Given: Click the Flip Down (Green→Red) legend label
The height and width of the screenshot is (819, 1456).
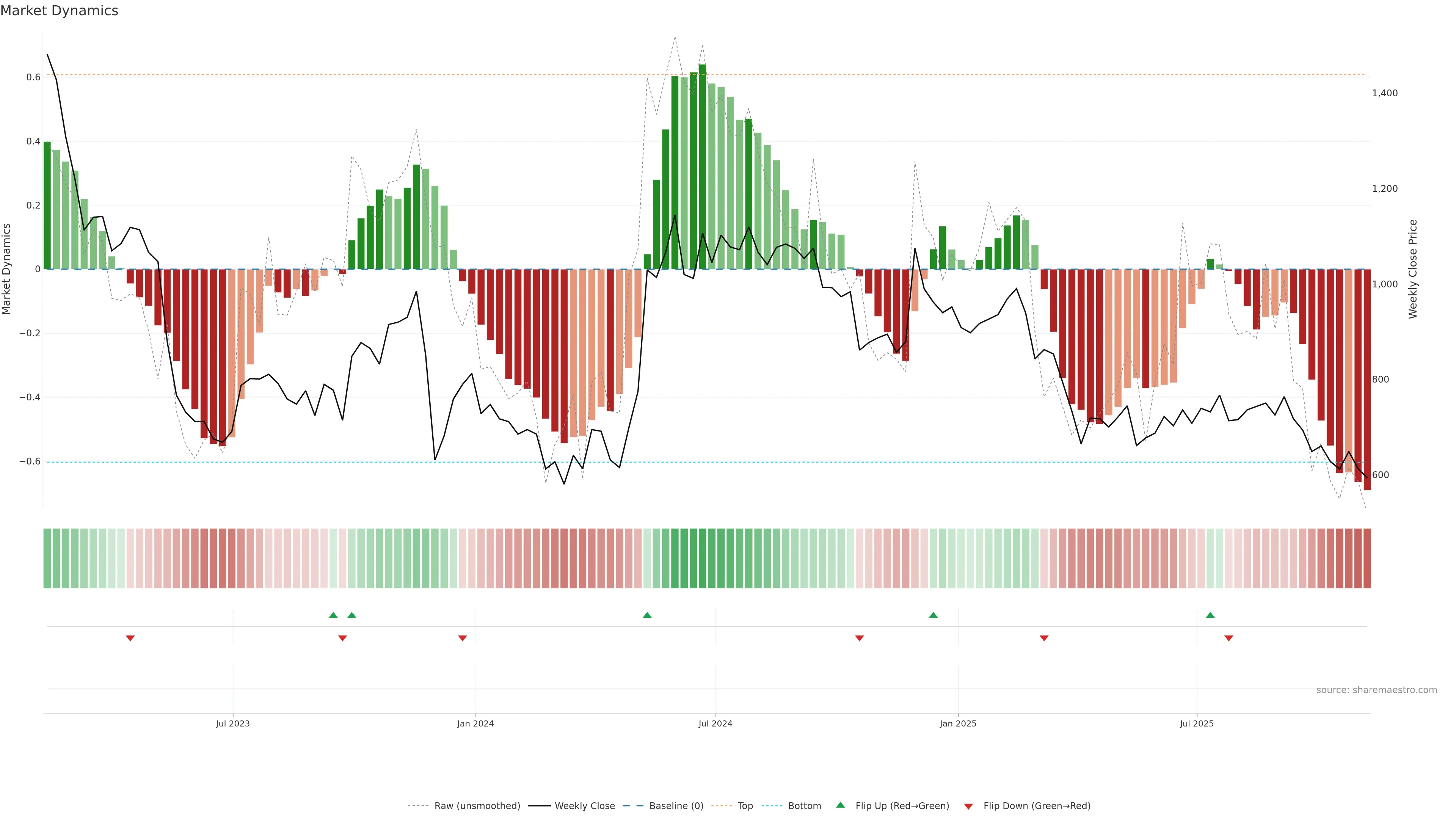Looking at the screenshot, I should click(x=1037, y=806).
